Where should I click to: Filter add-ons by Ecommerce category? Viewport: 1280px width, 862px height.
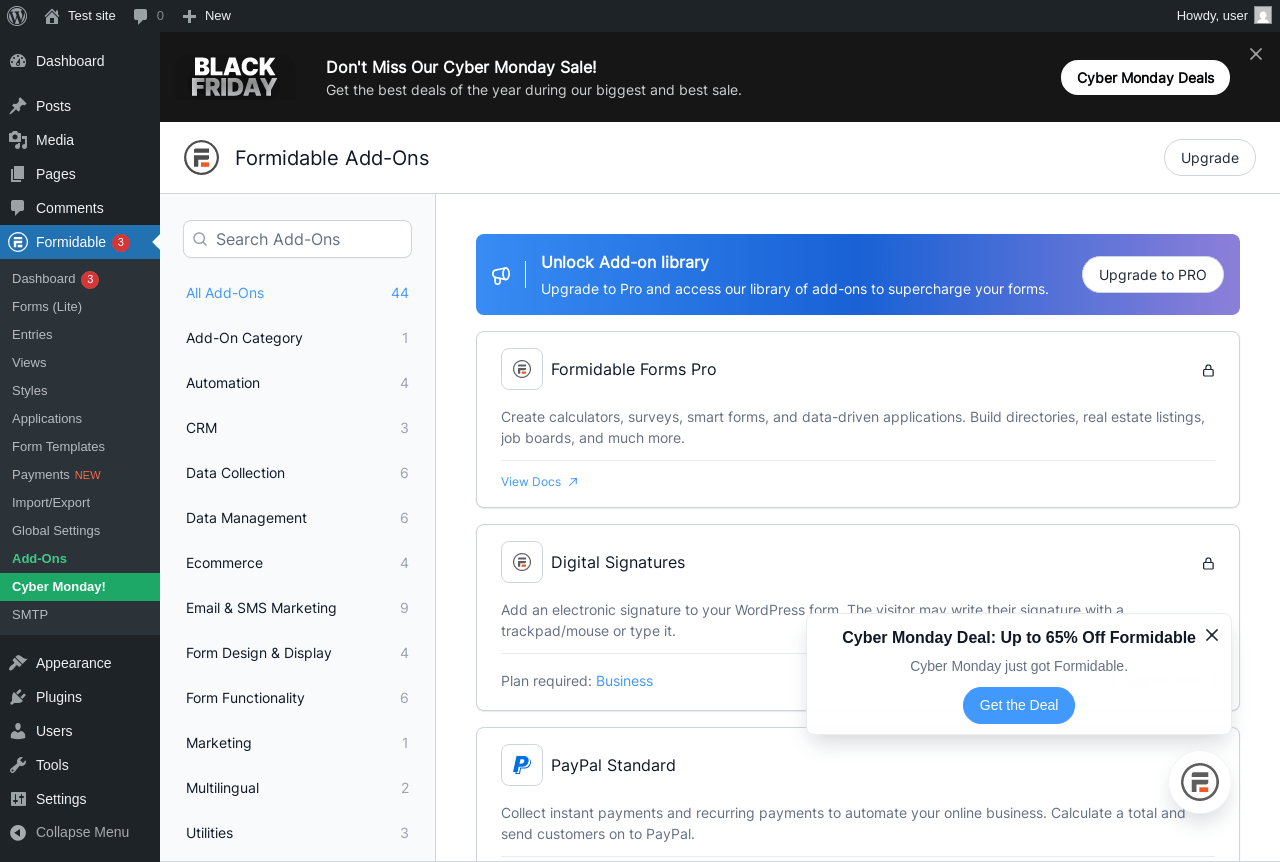click(x=225, y=563)
